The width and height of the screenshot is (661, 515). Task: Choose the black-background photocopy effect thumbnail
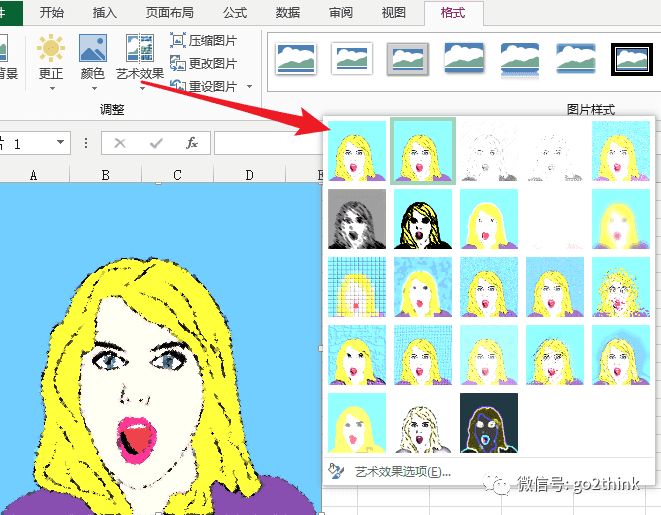click(423, 219)
